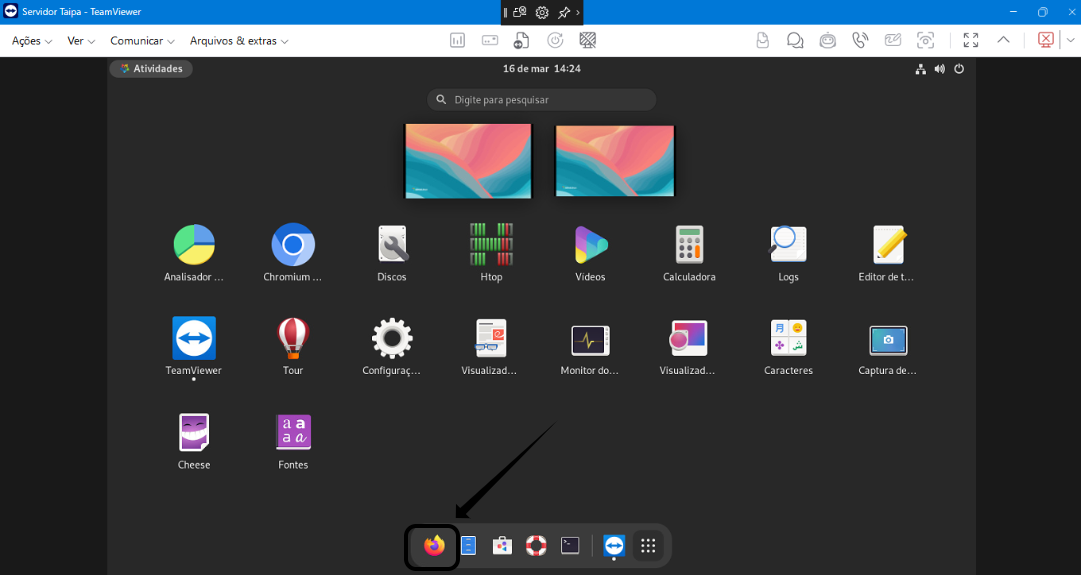The height and width of the screenshot is (575, 1081).
Task: Open the Ver menu in TeamViewer
Action: point(81,41)
